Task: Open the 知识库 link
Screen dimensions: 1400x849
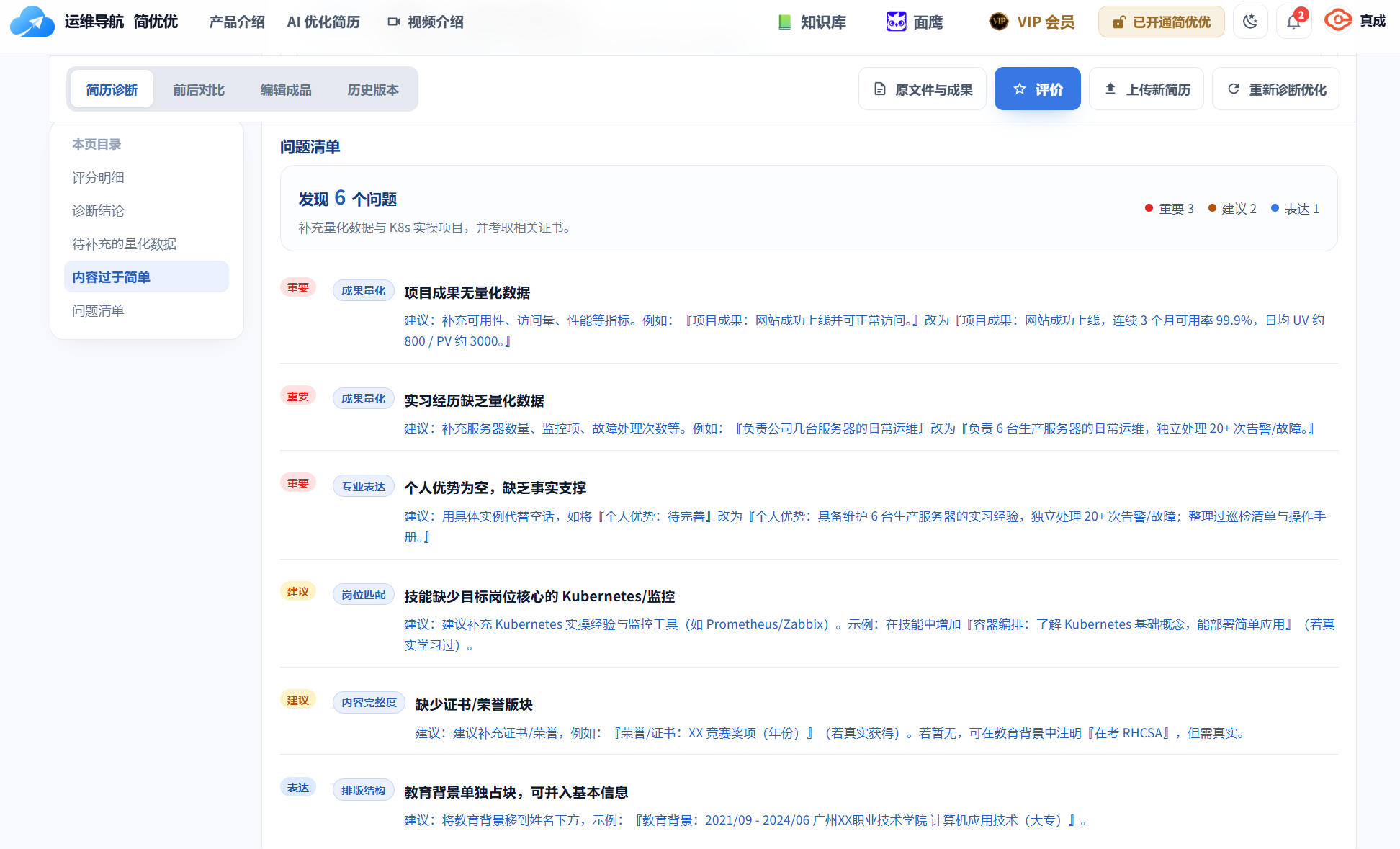Action: pos(812,22)
